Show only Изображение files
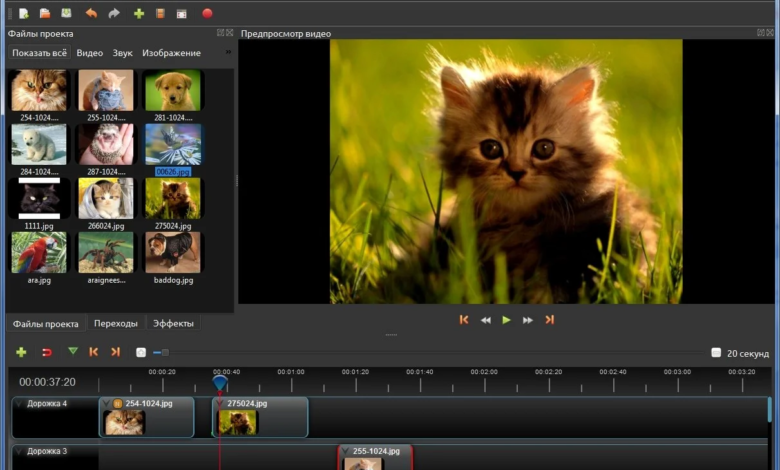The height and width of the screenshot is (470, 780). [171, 52]
